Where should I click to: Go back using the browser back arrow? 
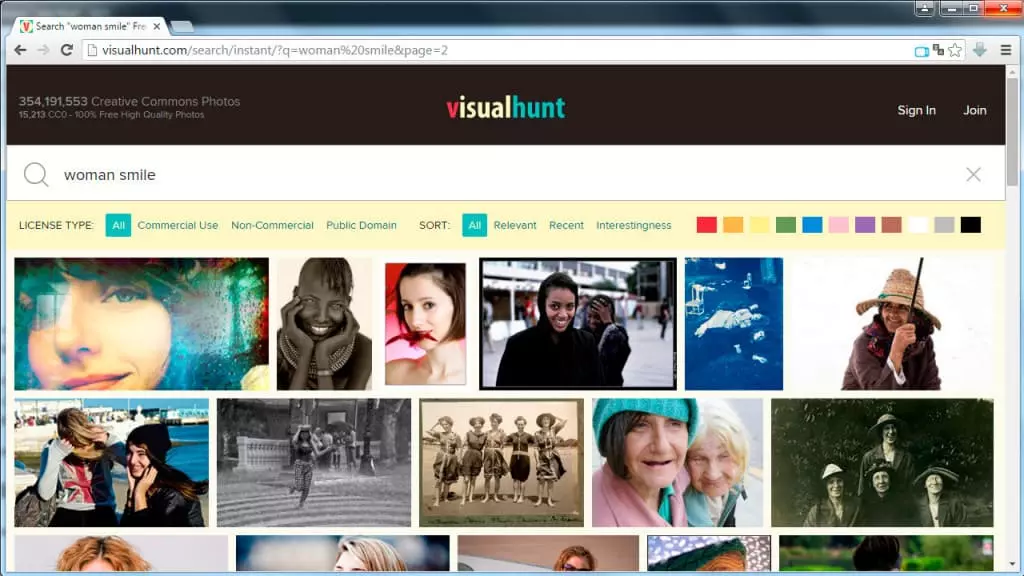[x=20, y=50]
